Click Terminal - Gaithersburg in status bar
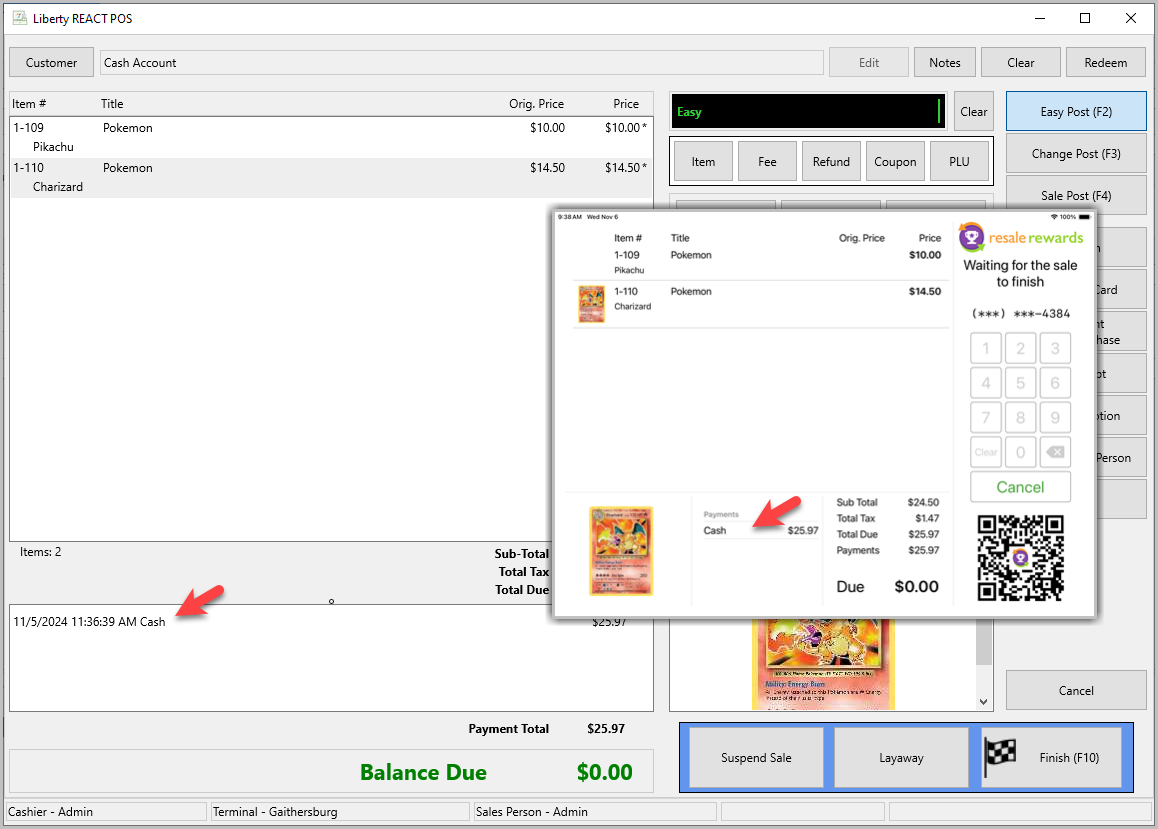The height and width of the screenshot is (829, 1158). 340,812
